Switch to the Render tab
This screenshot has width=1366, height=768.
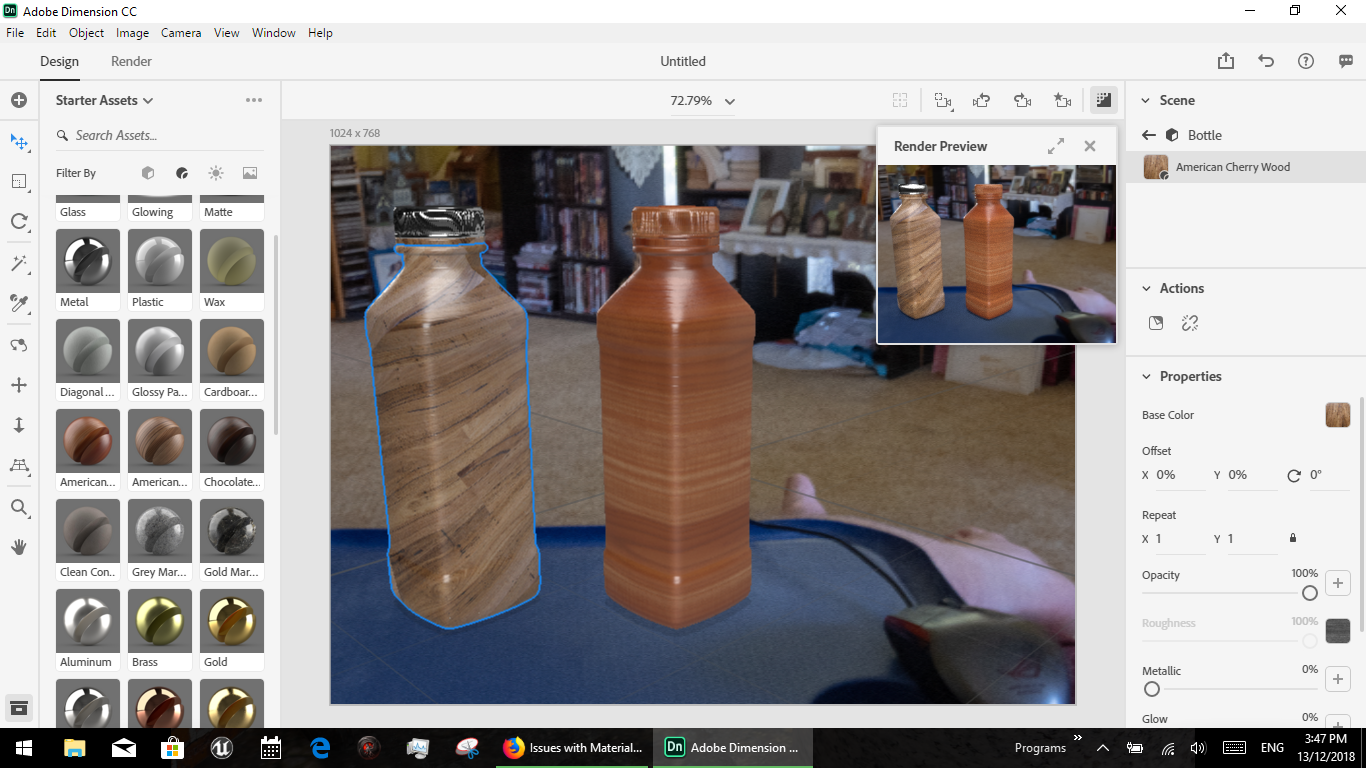[131, 61]
